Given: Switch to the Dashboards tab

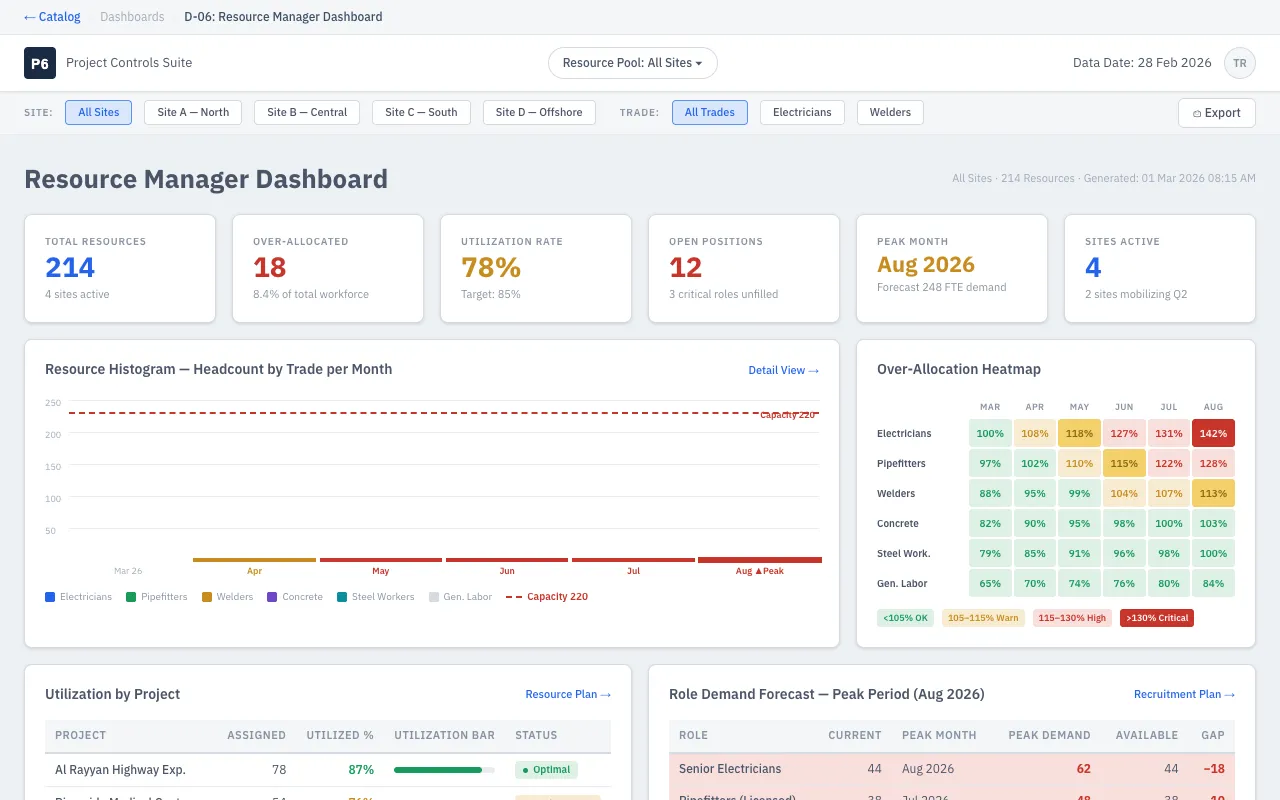Looking at the screenshot, I should pyautogui.click(x=133, y=16).
